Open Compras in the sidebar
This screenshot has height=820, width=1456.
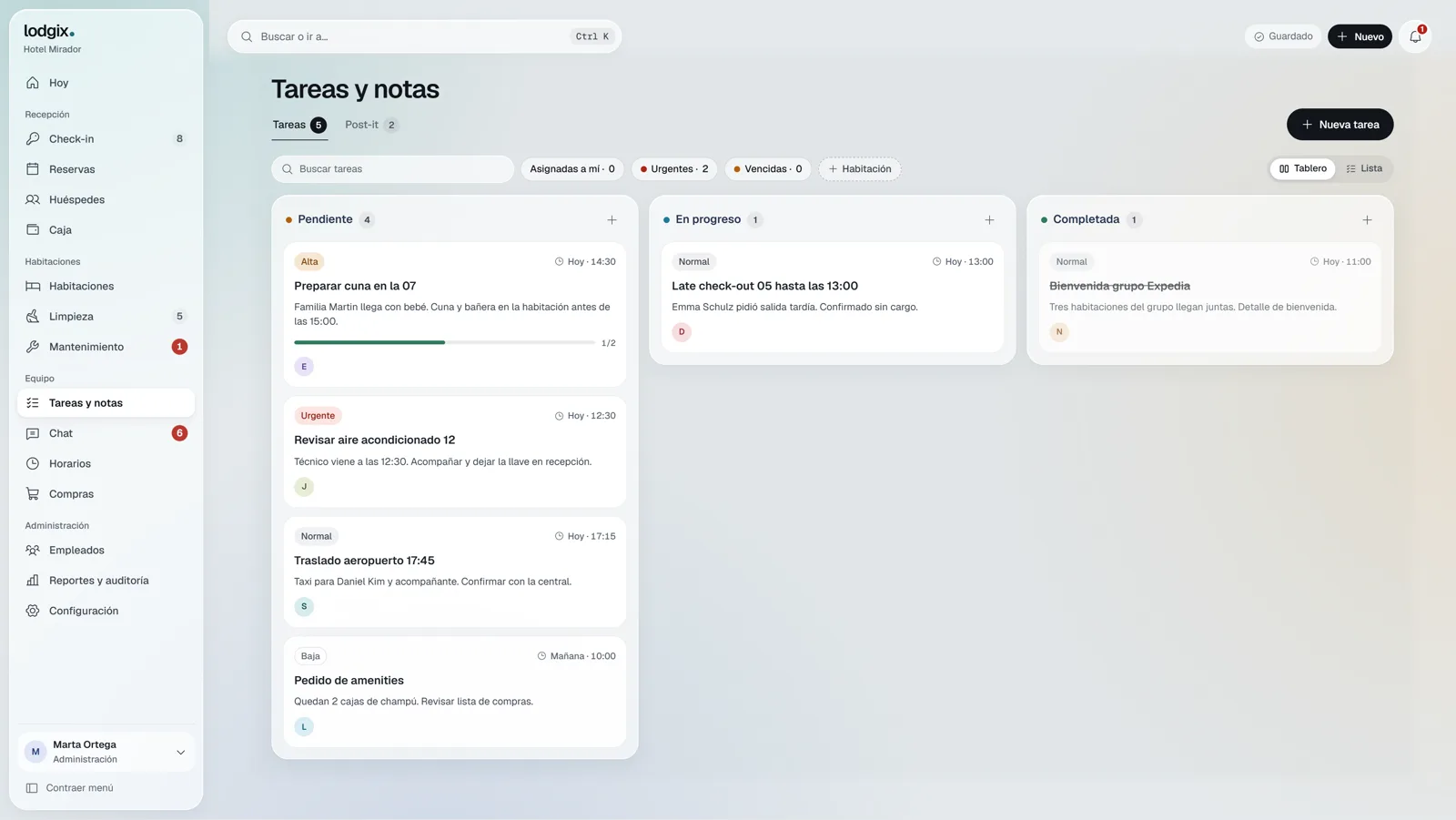[x=106, y=494]
